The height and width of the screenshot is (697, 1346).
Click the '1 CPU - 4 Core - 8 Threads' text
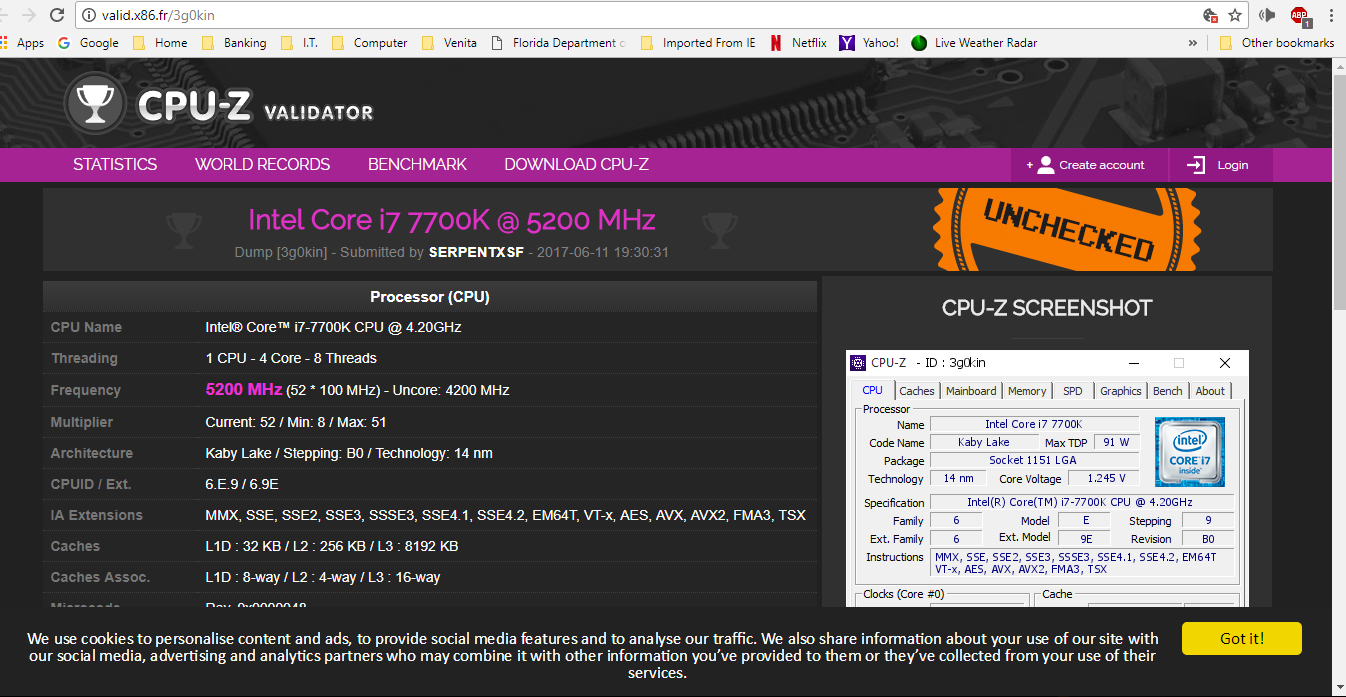(291, 358)
